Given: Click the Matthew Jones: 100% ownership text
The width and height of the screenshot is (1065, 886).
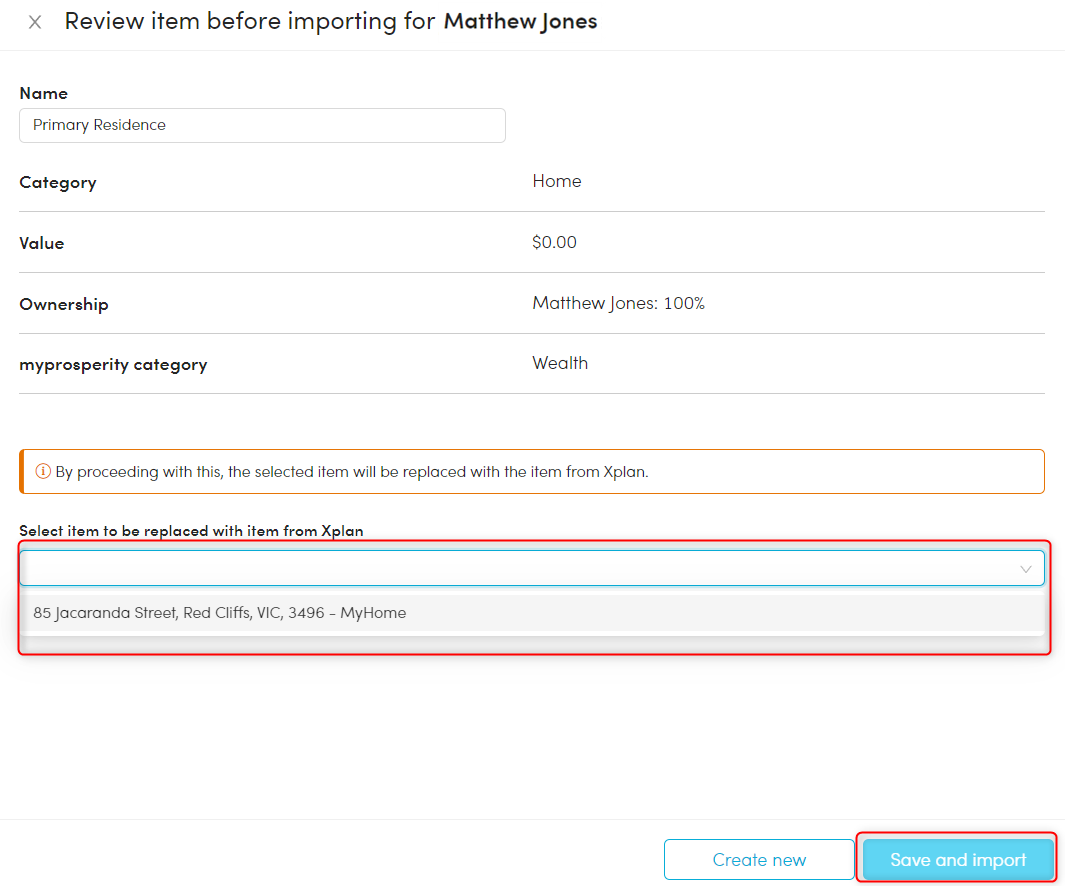Looking at the screenshot, I should pos(618,303).
